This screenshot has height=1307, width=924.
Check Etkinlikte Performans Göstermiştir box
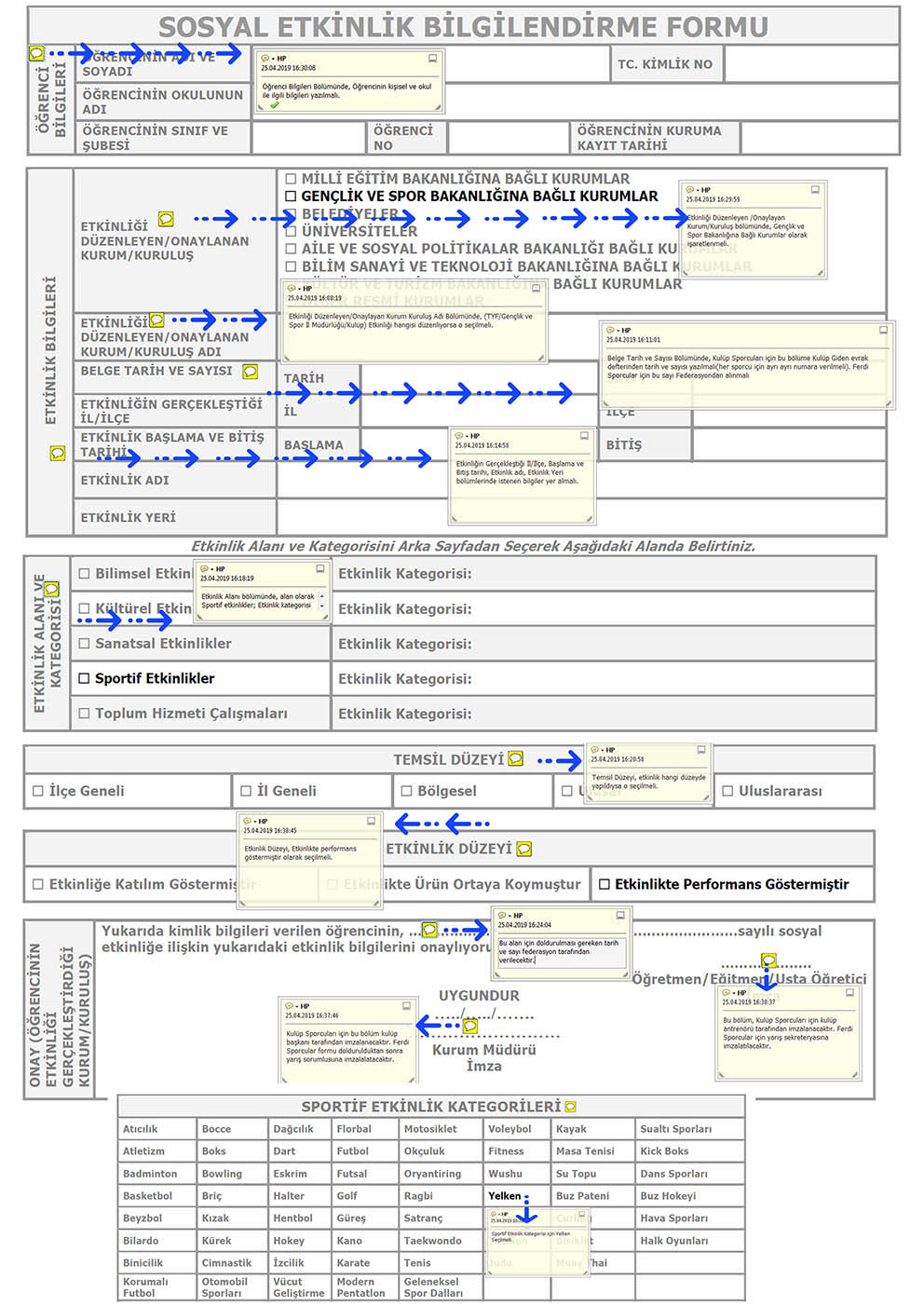[605, 884]
